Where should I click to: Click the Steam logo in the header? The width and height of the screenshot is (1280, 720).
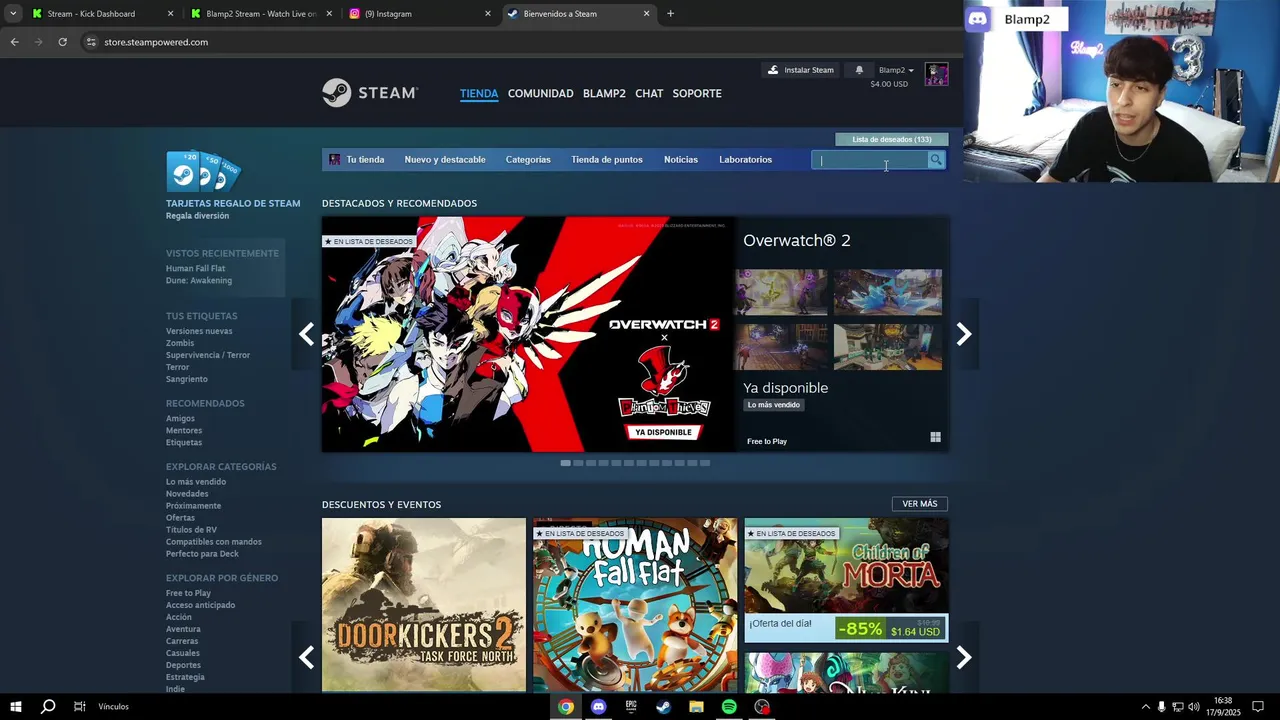[369, 93]
